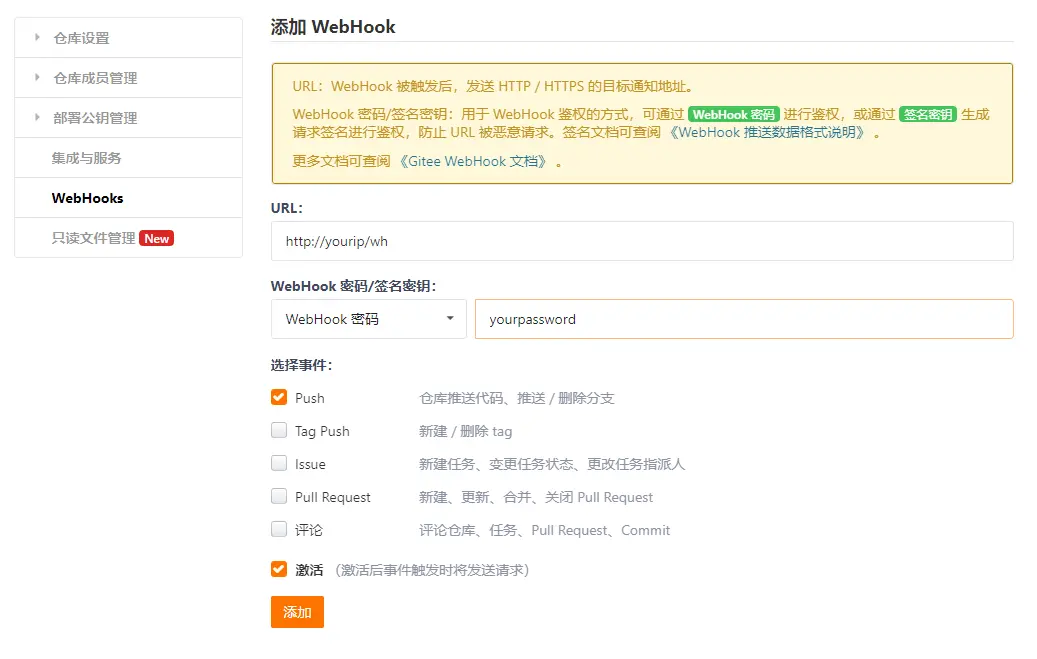Click the Push event label
This screenshot has height=659, width=1037.
[310, 398]
